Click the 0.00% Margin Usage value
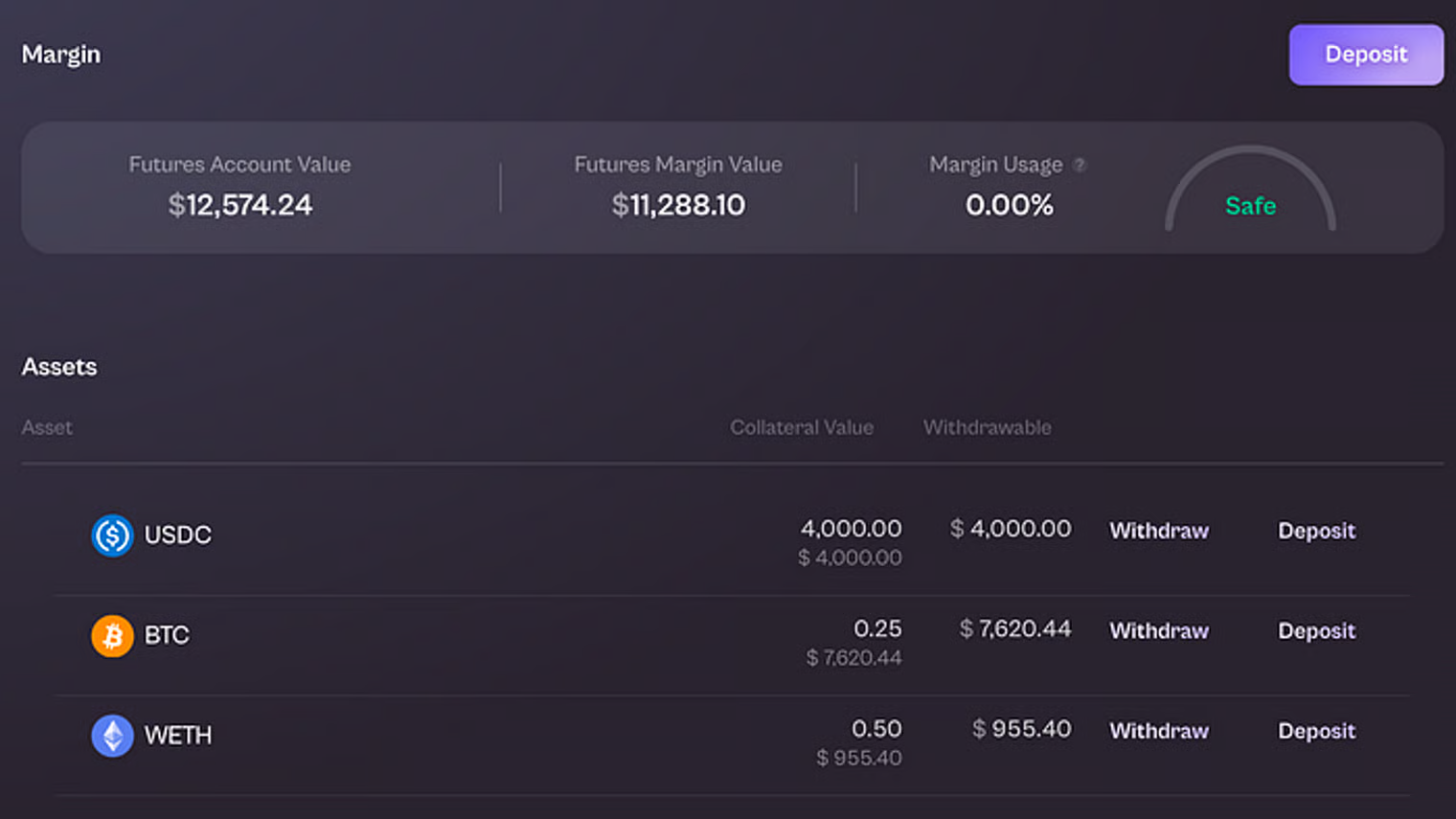This screenshot has width=1456, height=819. coord(1009,205)
